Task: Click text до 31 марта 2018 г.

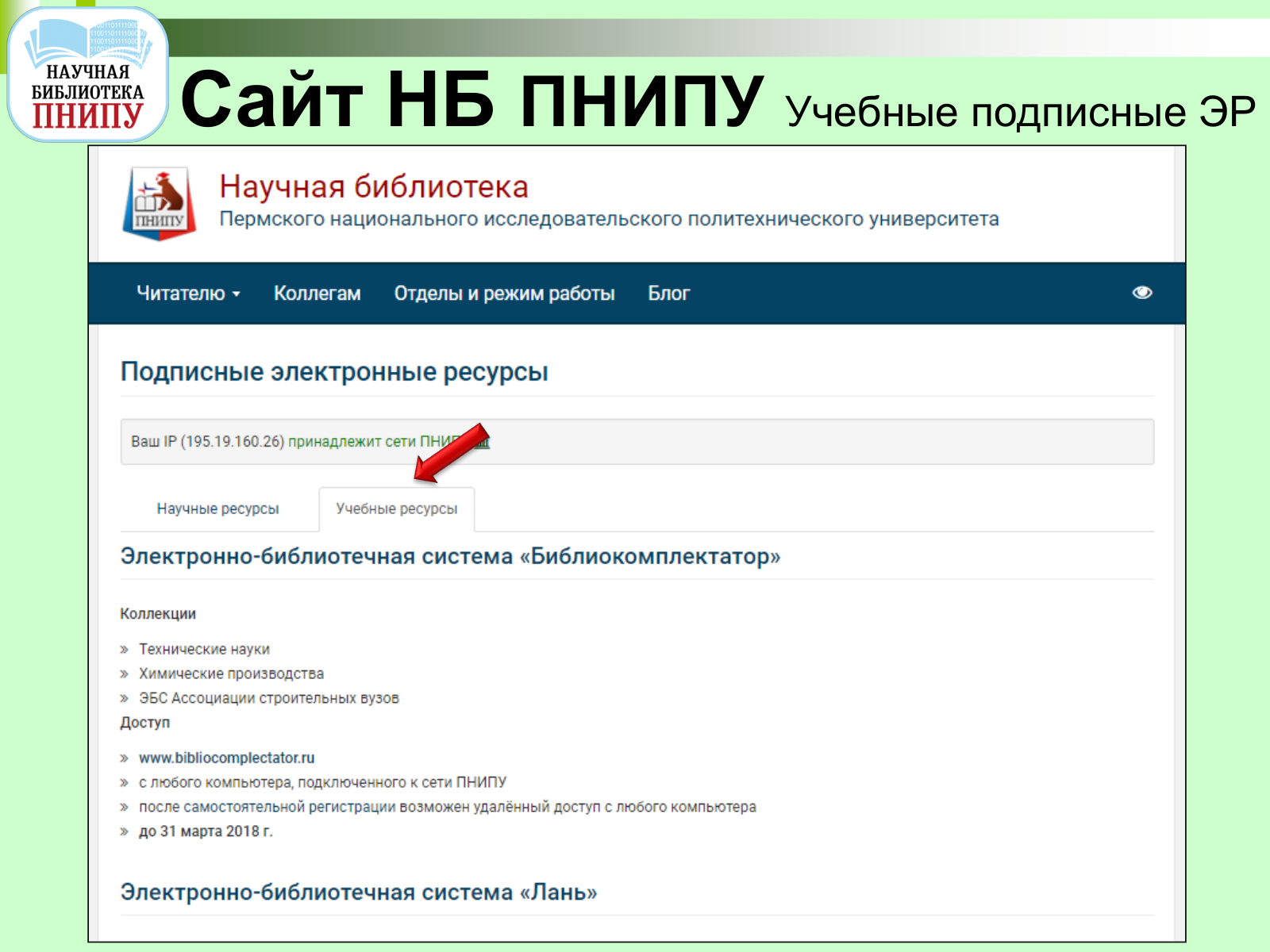Action: [206, 831]
